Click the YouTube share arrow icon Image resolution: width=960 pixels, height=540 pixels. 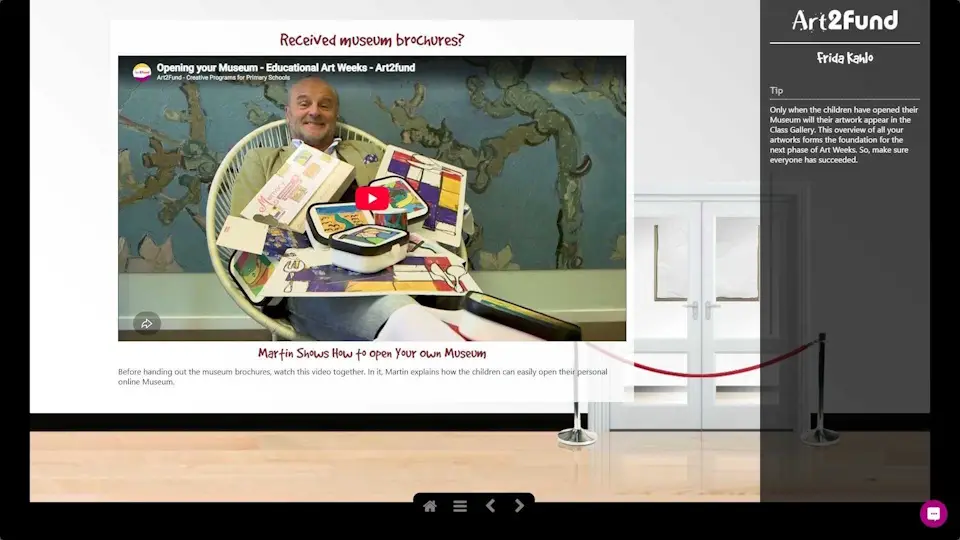click(x=147, y=323)
